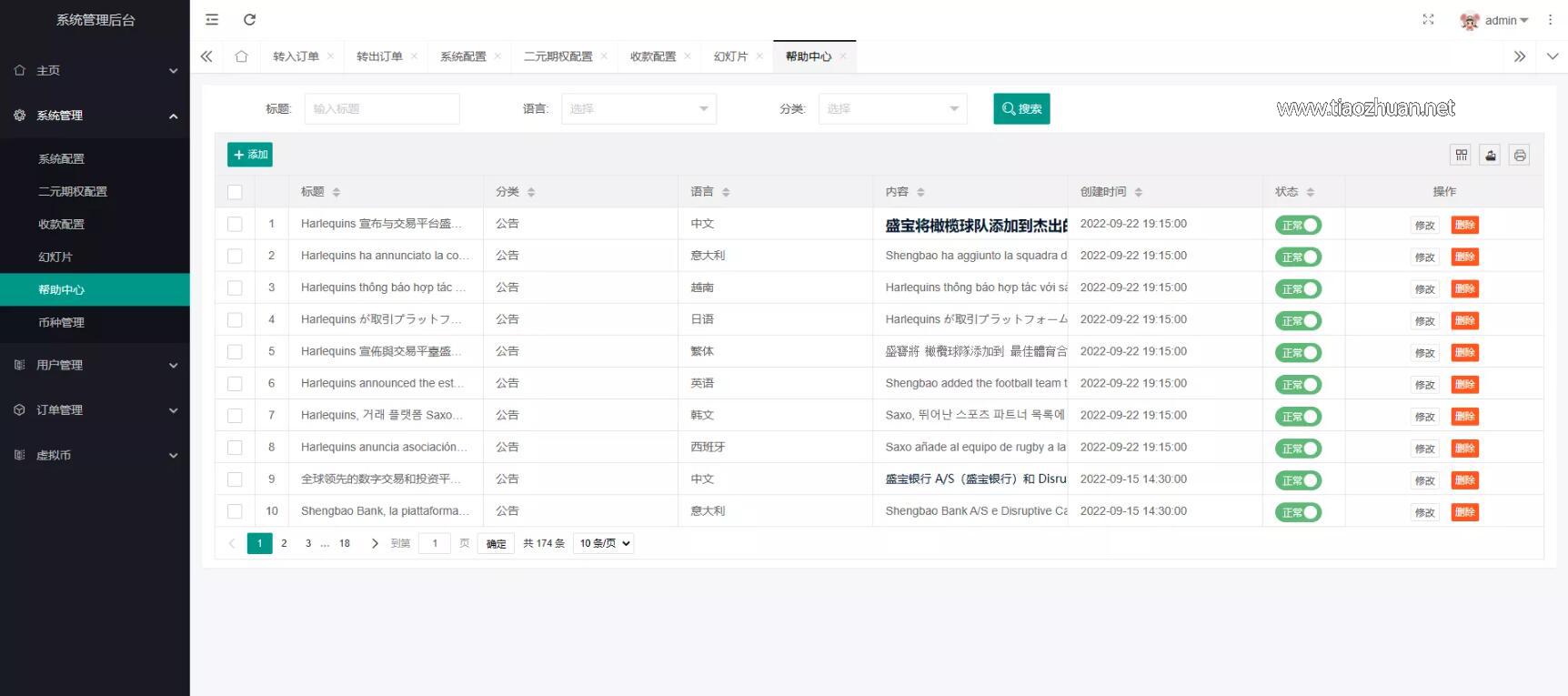
Task: Collapse the sidebar using the menu fold icon
Action: coord(212,19)
